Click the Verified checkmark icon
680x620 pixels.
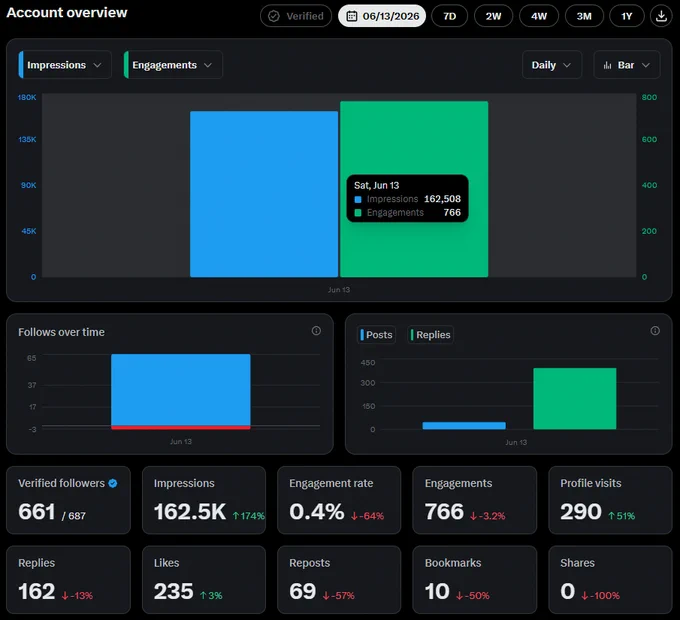[x=274, y=16]
